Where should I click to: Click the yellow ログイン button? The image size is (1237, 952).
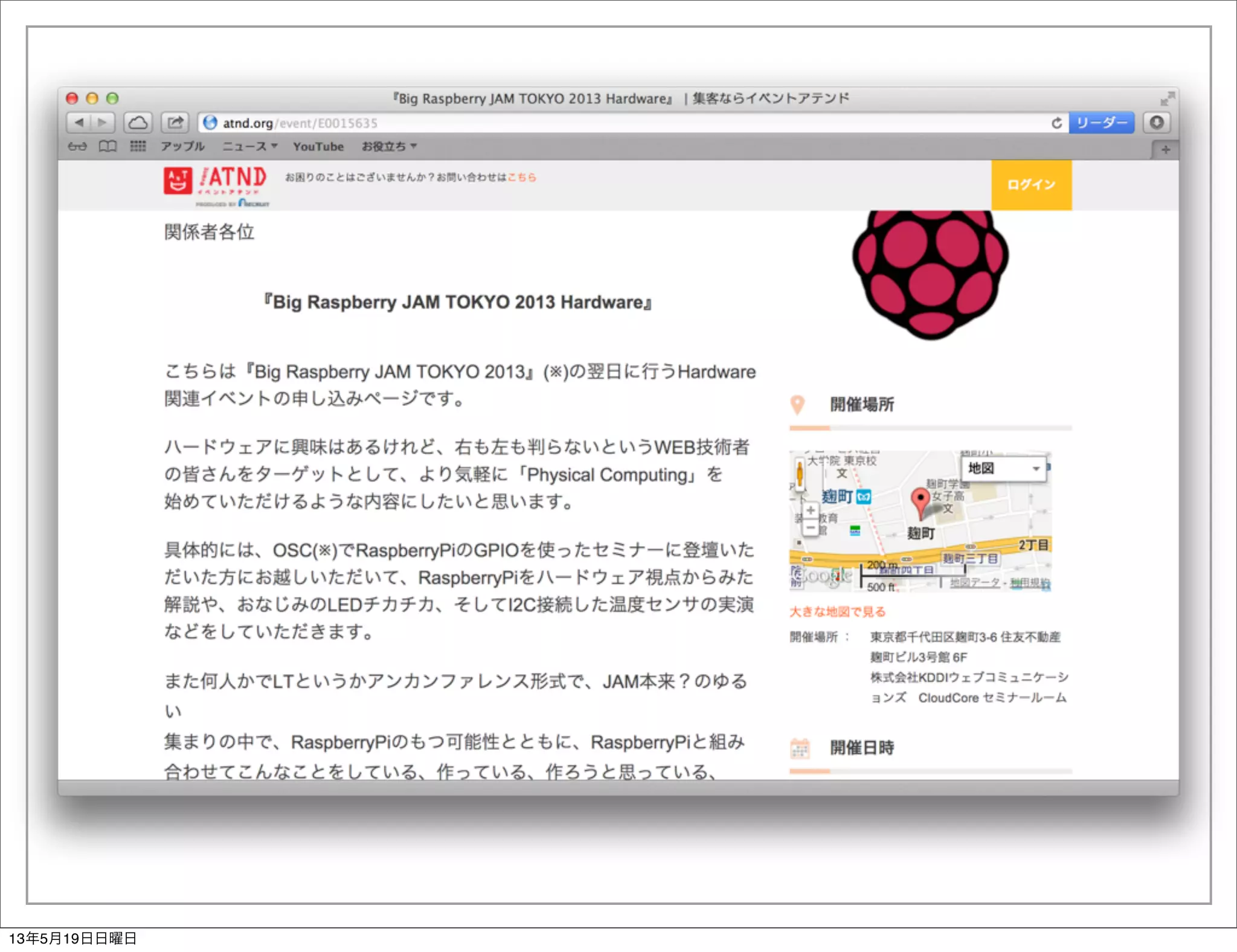tap(1031, 185)
